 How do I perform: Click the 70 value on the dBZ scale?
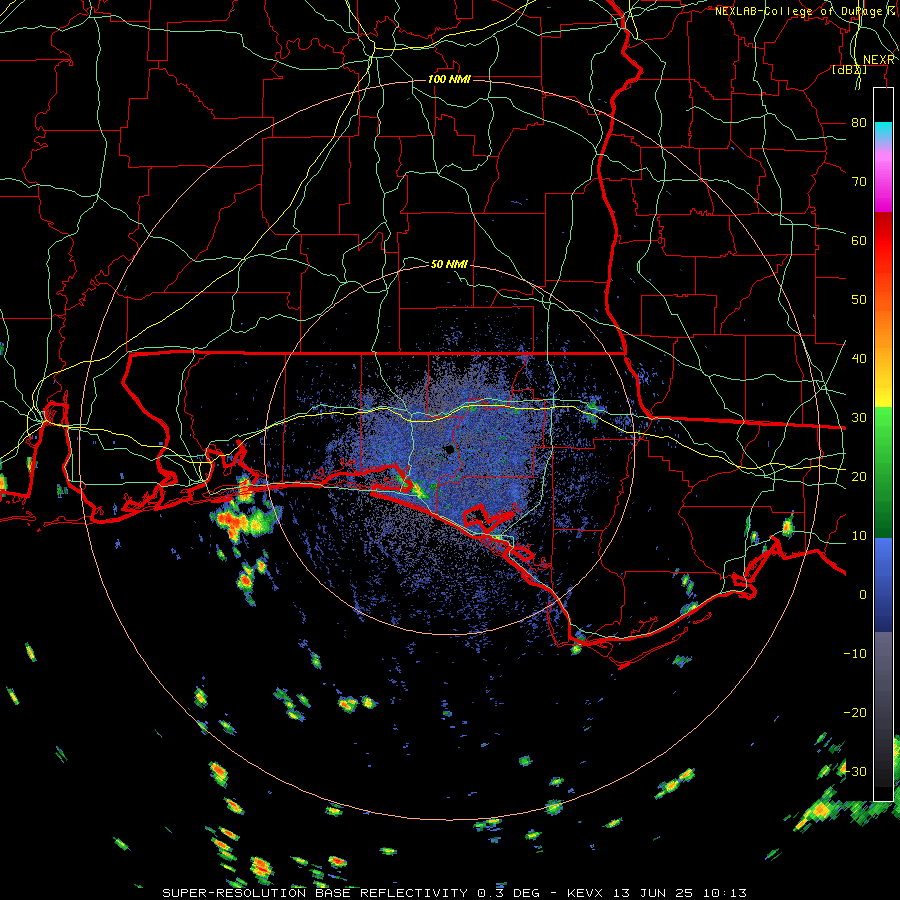[x=859, y=182]
